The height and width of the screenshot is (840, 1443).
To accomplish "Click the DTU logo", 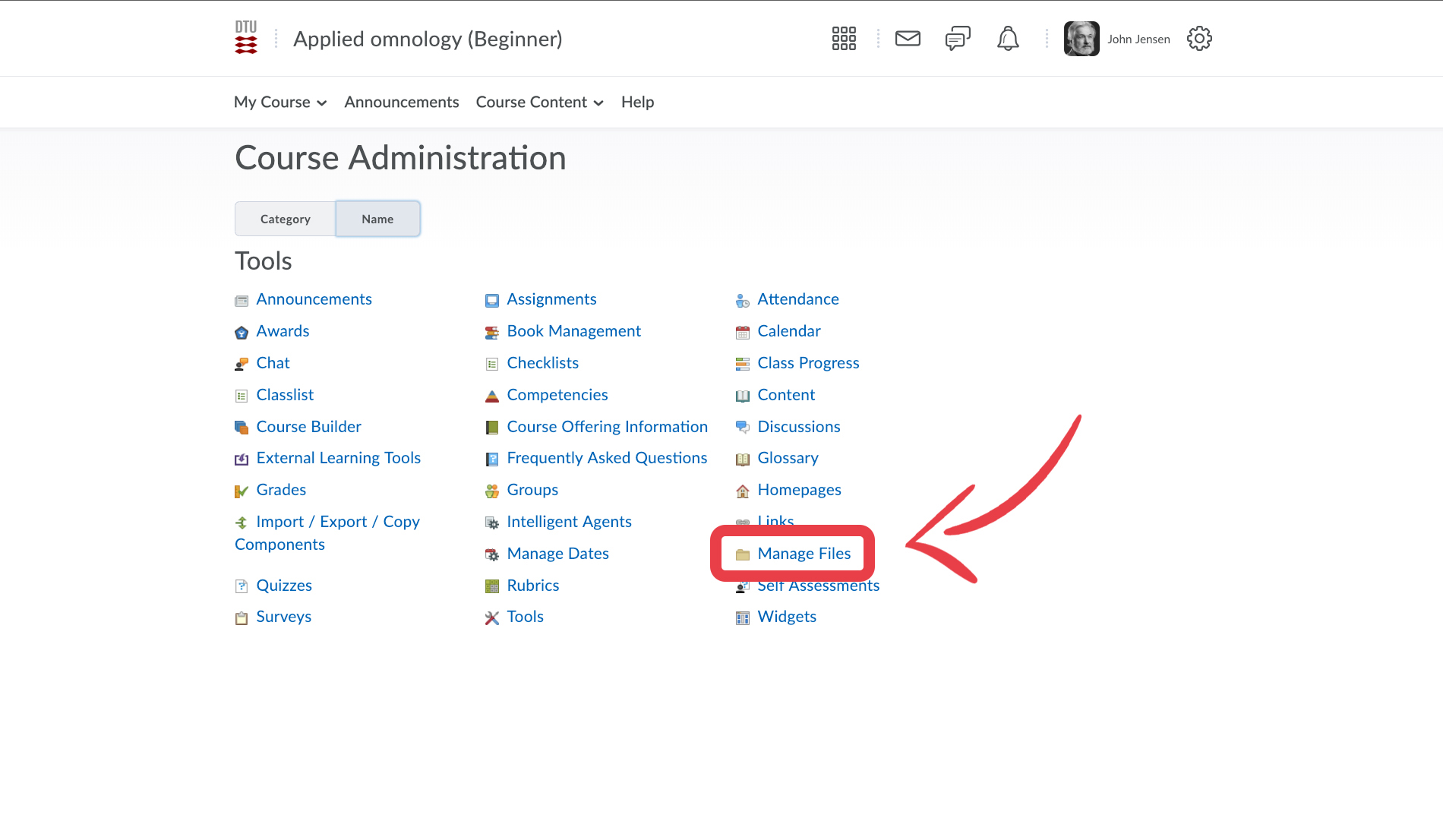I will tap(246, 38).
